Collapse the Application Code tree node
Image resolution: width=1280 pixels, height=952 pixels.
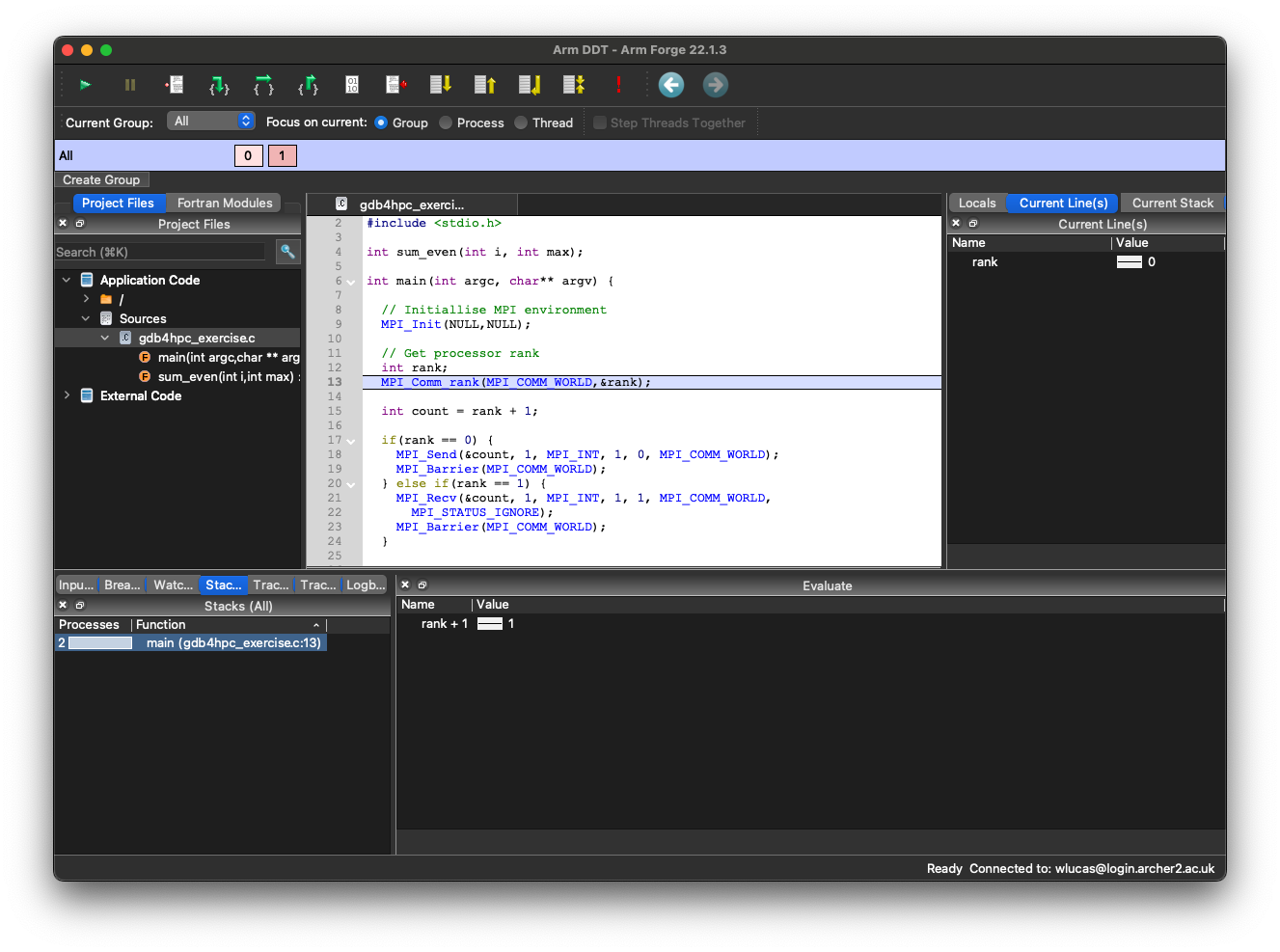click(x=67, y=280)
